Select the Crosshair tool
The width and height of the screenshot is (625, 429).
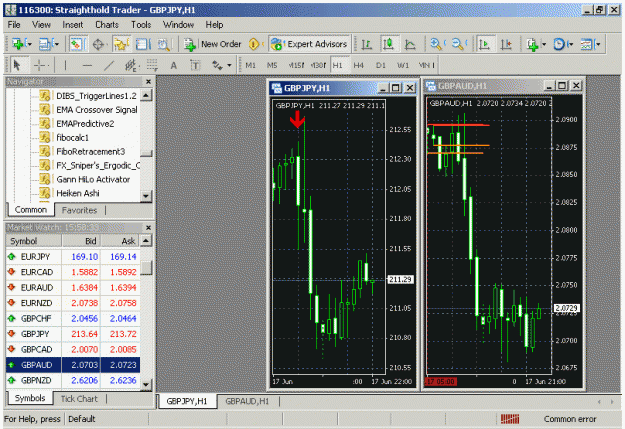coord(39,65)
